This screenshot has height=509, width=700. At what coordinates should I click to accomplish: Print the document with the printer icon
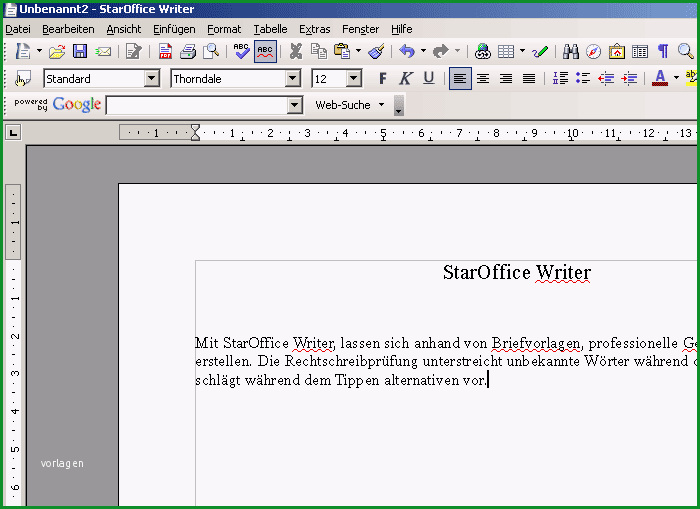(x=188, y=52)
